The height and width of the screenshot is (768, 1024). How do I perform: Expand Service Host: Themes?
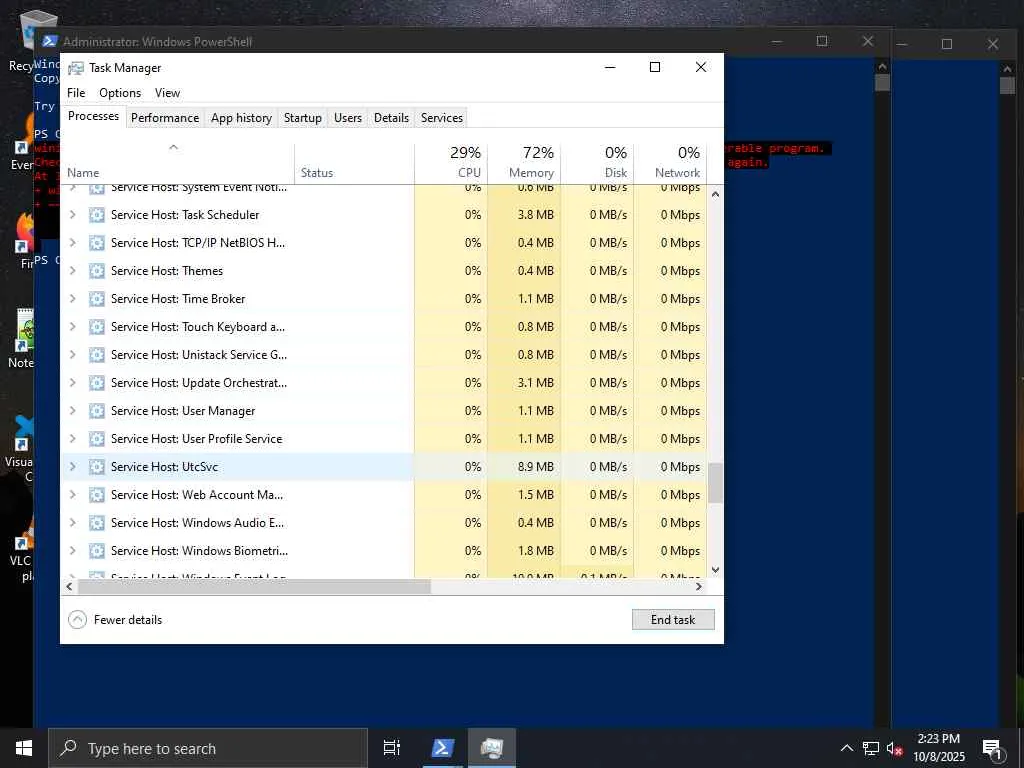point(72,271)
